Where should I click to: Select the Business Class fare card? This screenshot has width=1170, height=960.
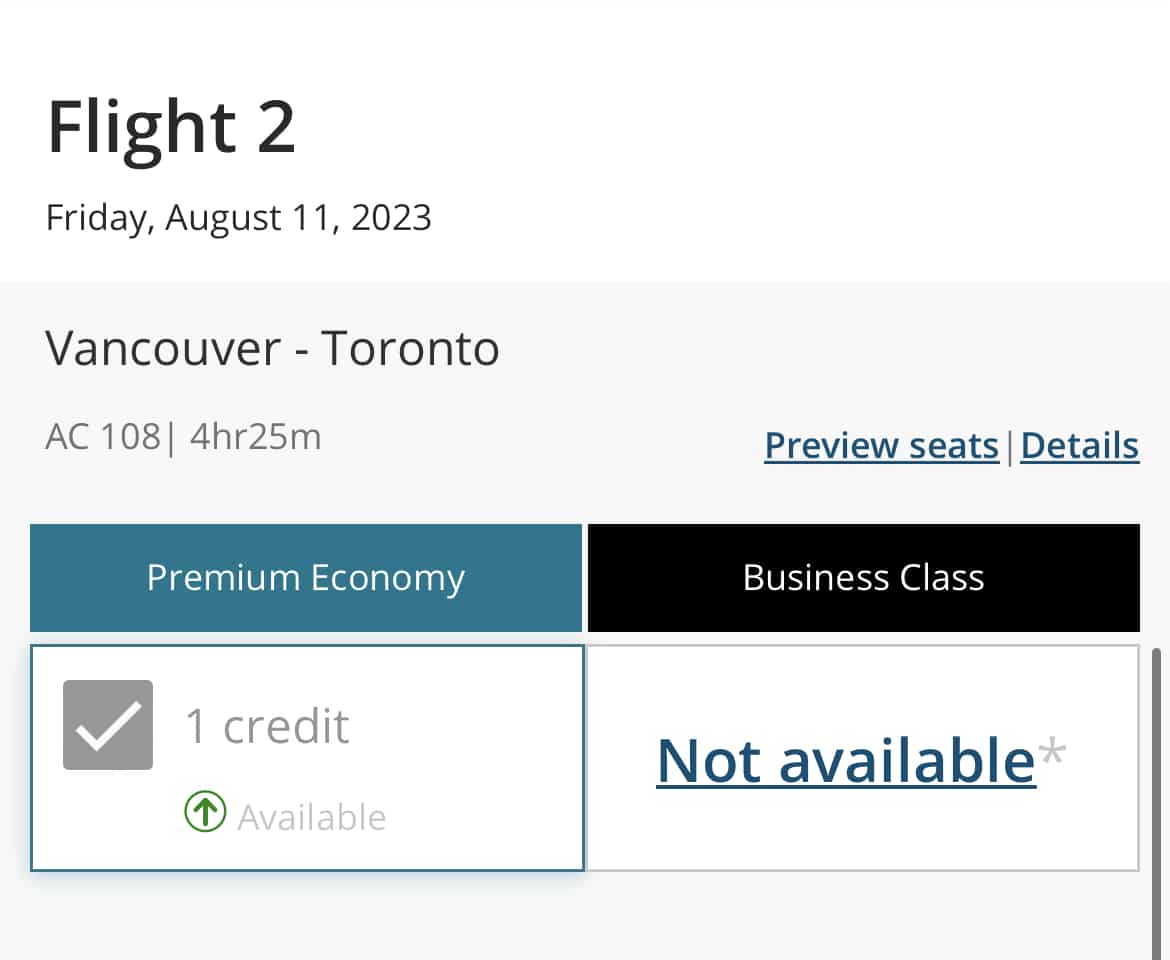(x=863, y=758)
